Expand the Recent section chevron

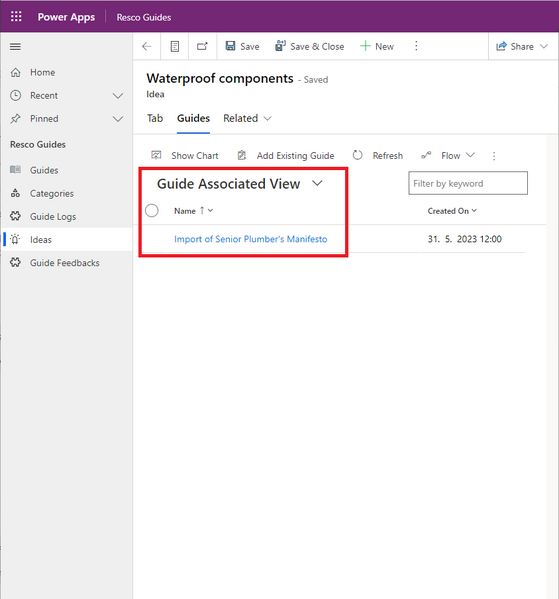118,96
